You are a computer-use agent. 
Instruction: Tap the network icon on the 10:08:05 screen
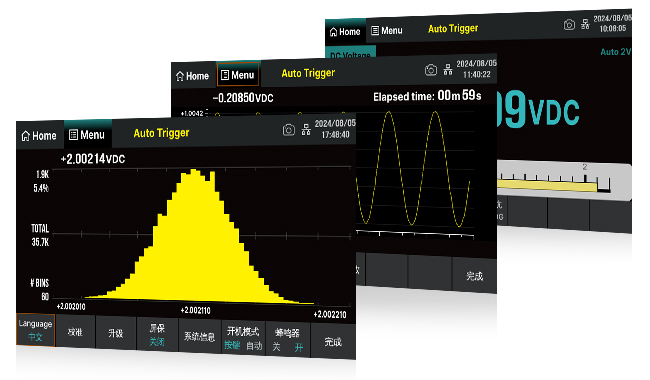[x=585, y=24]
